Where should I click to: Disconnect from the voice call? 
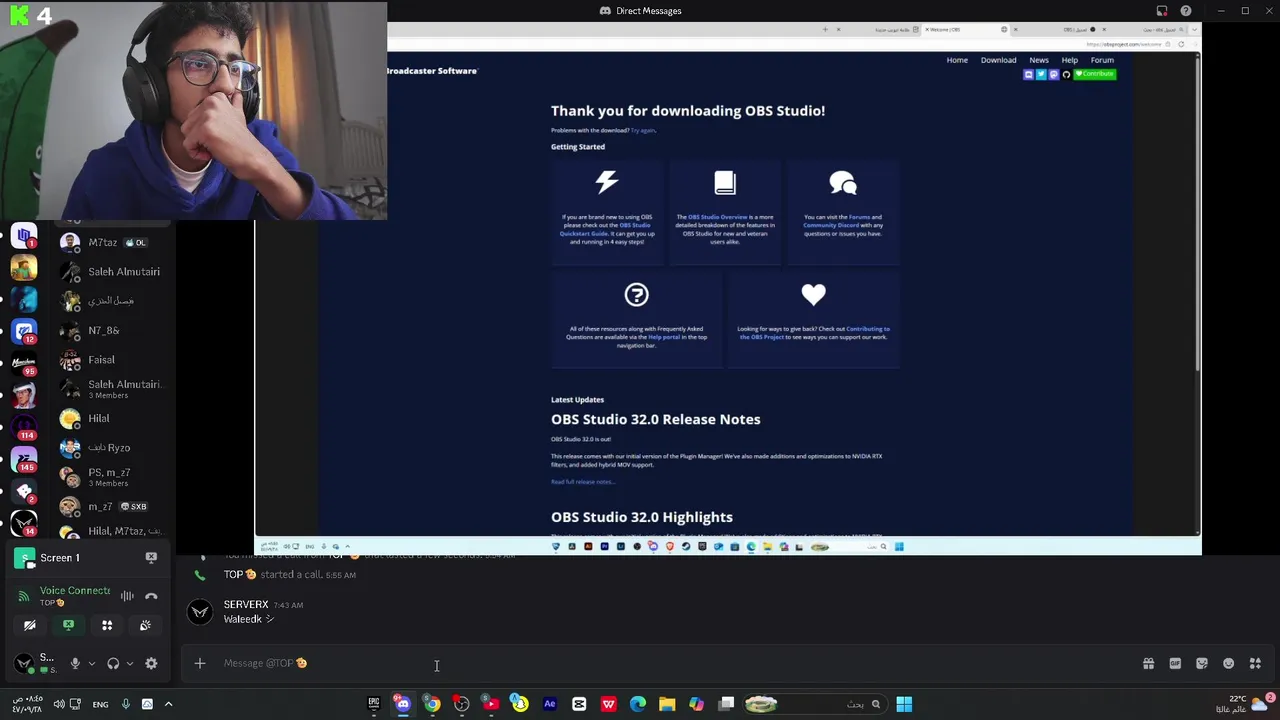coord(151,596)
